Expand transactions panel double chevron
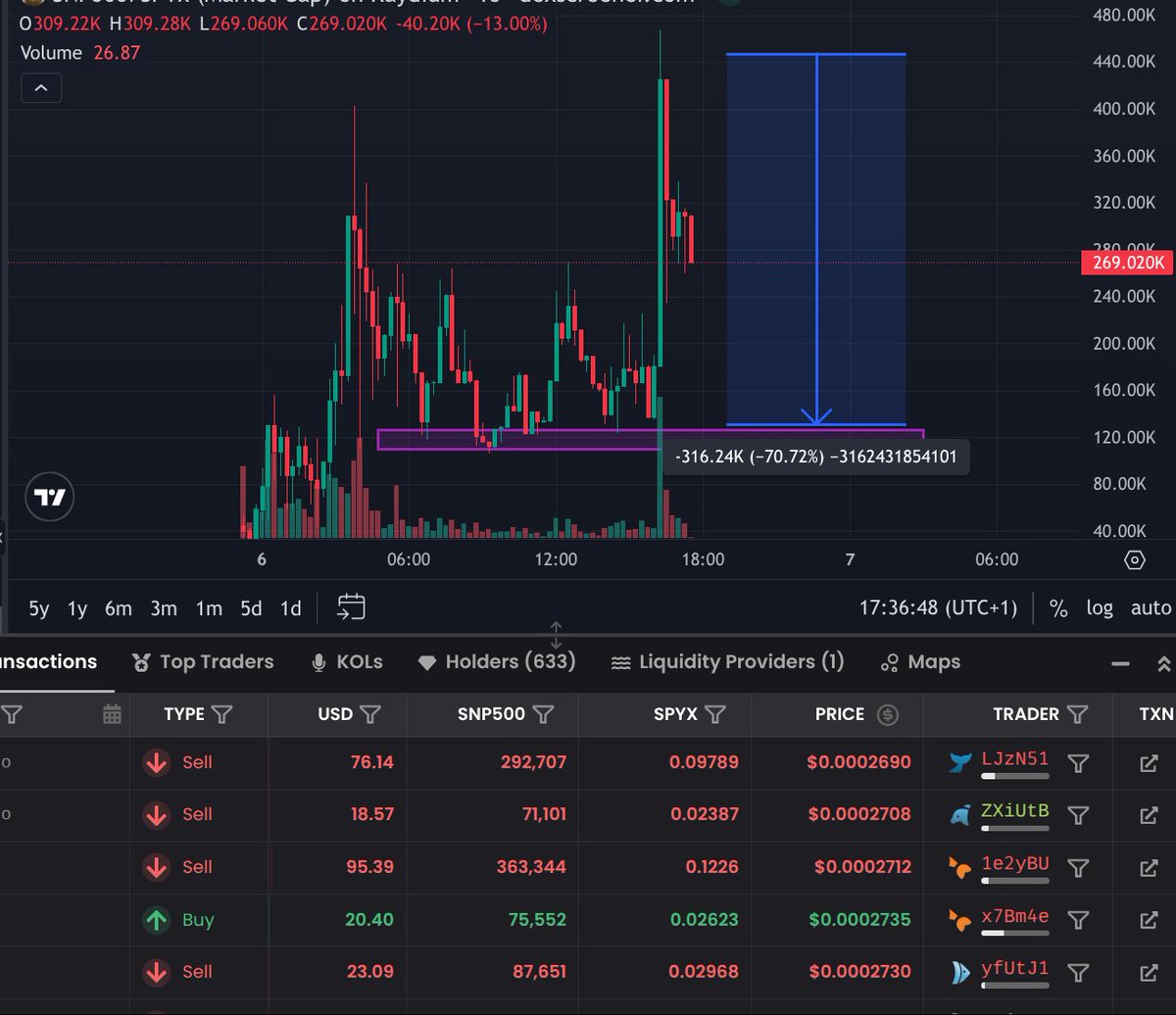 [1164, 663]
